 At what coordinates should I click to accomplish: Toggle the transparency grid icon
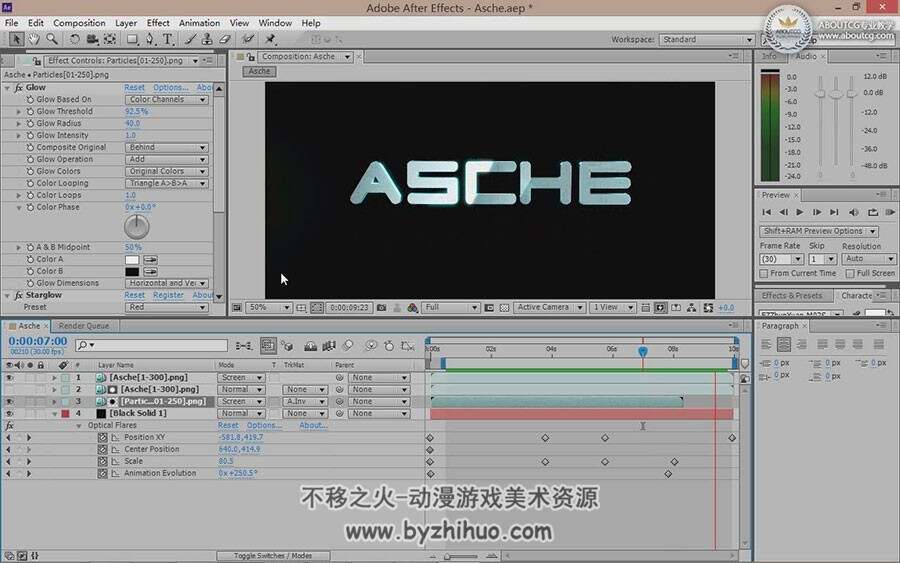[504, 308]
